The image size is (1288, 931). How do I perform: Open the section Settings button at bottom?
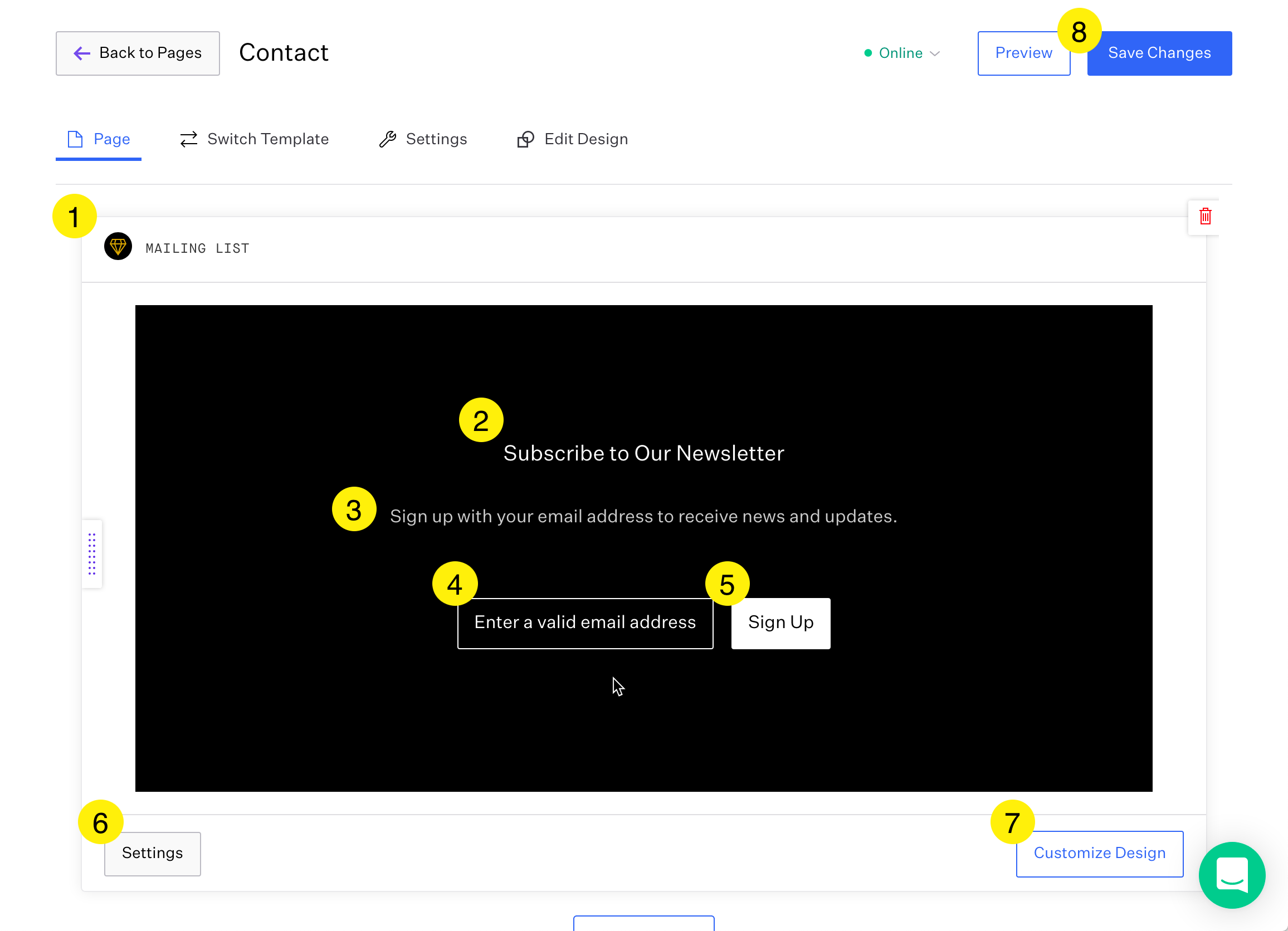152,853
